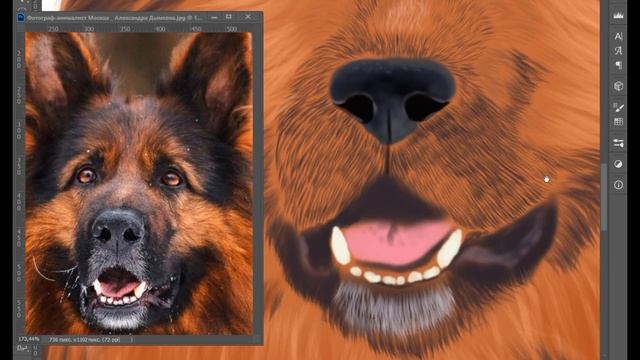The image size is (640, 360).
Task: Open the Paragraph panel icon
Action: (x=618, y=65)
